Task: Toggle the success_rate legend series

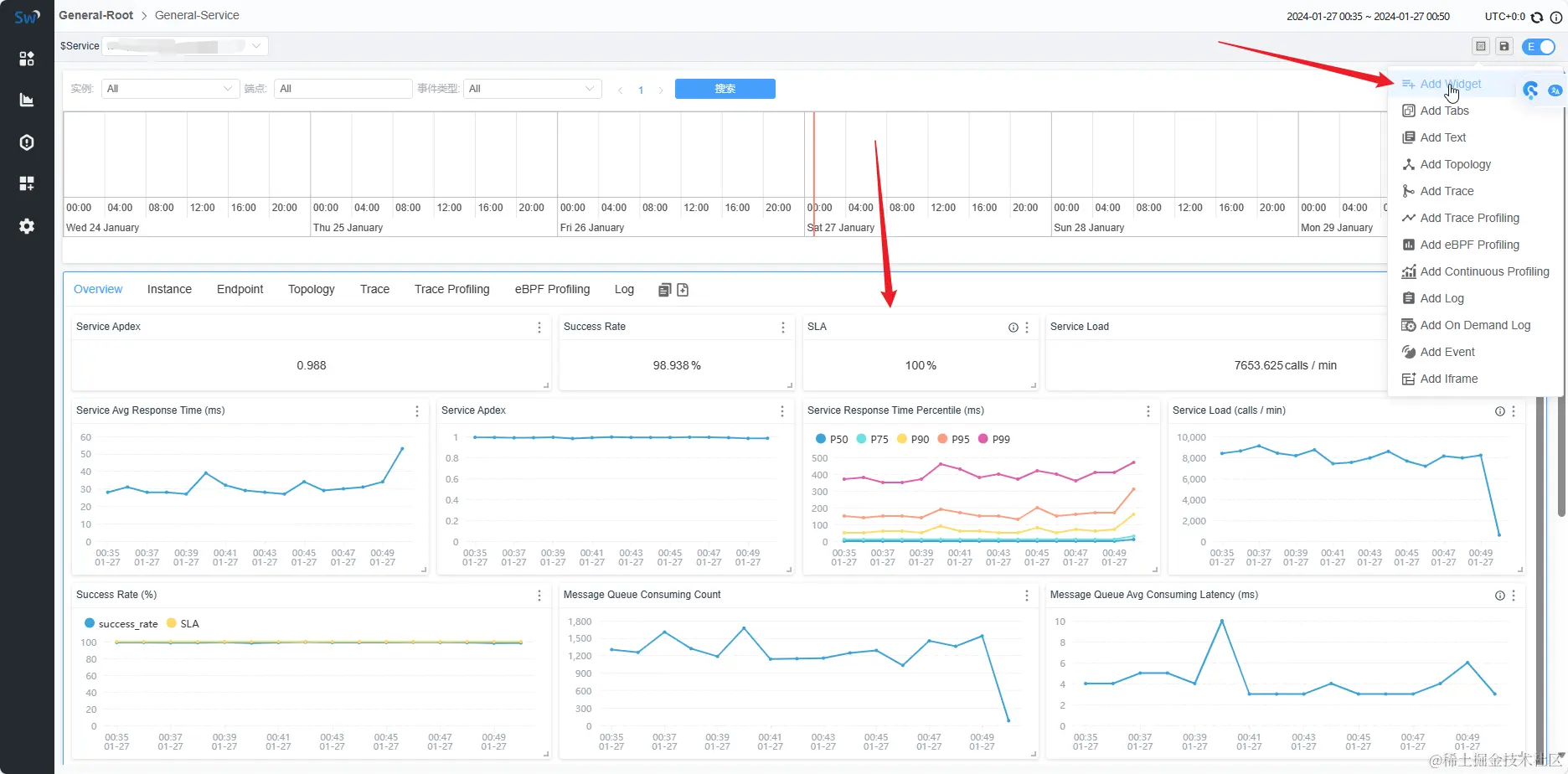Action: 121,623
